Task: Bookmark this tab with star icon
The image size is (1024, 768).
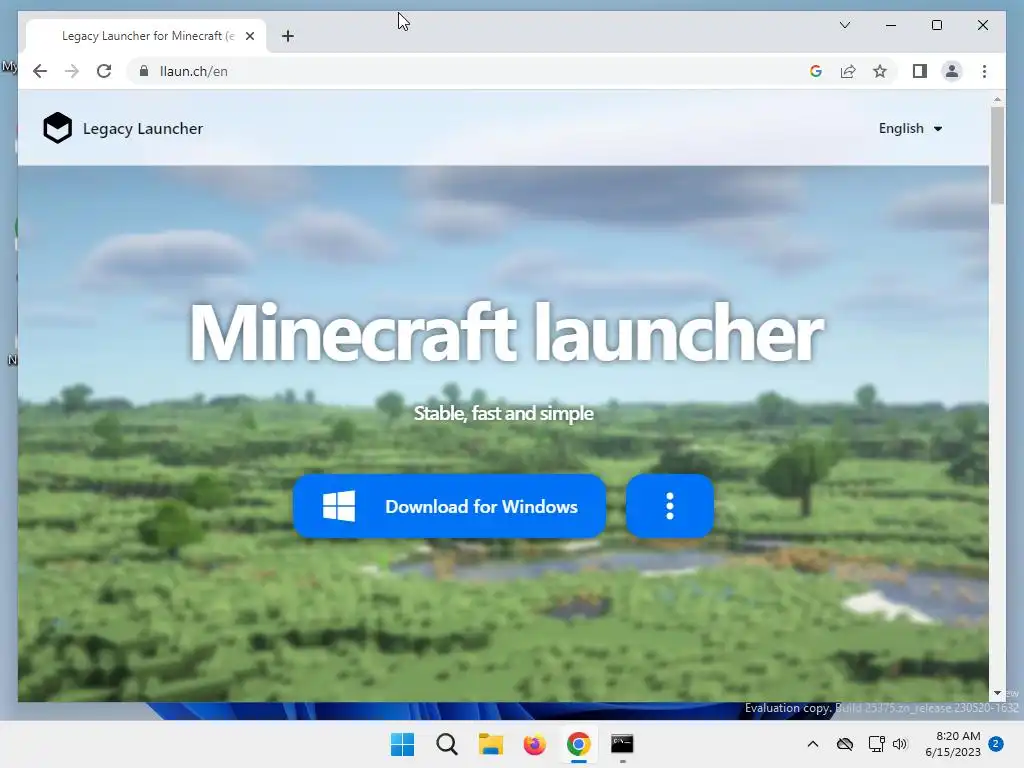Action: (x=880, y=71)
